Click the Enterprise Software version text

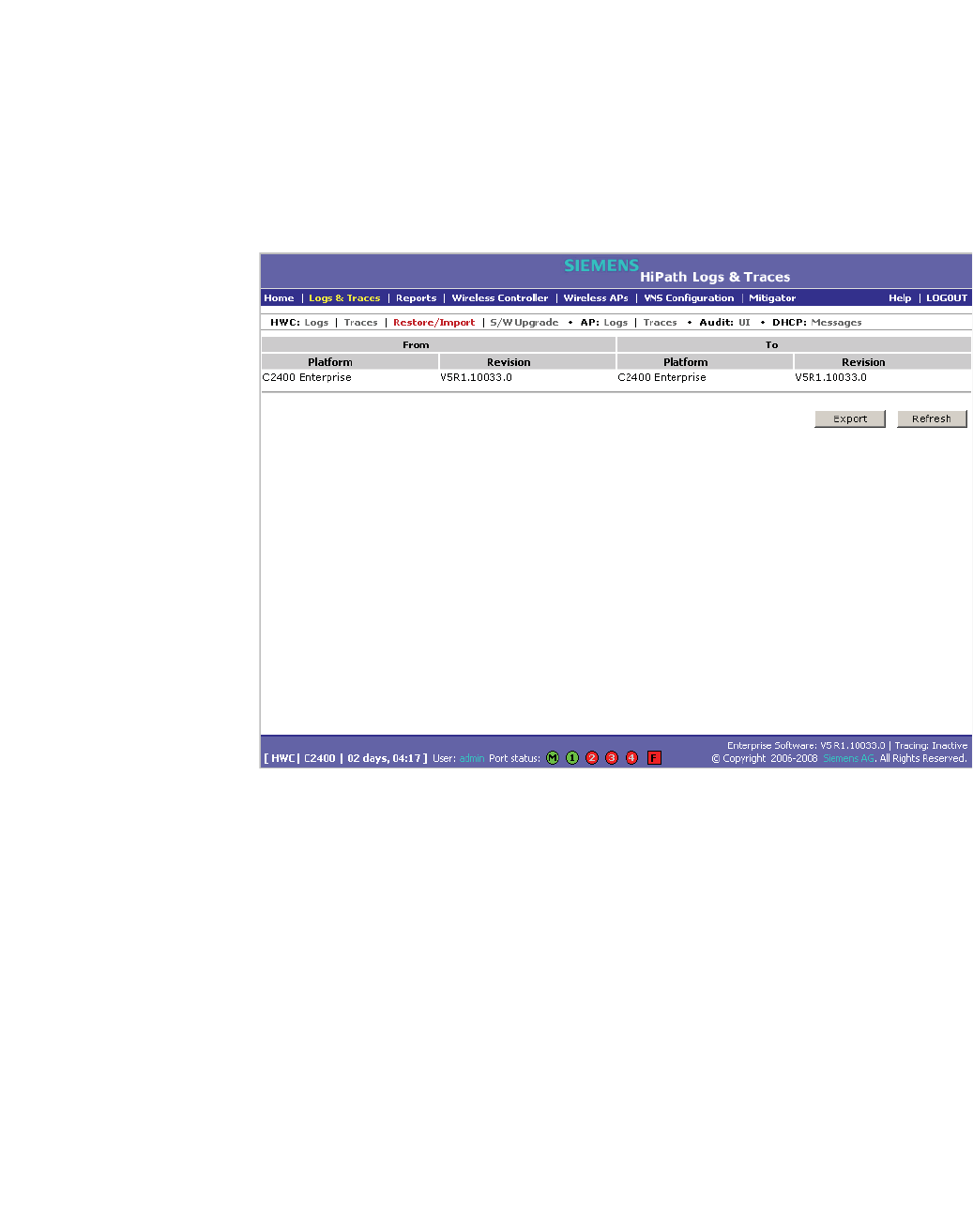806,746
